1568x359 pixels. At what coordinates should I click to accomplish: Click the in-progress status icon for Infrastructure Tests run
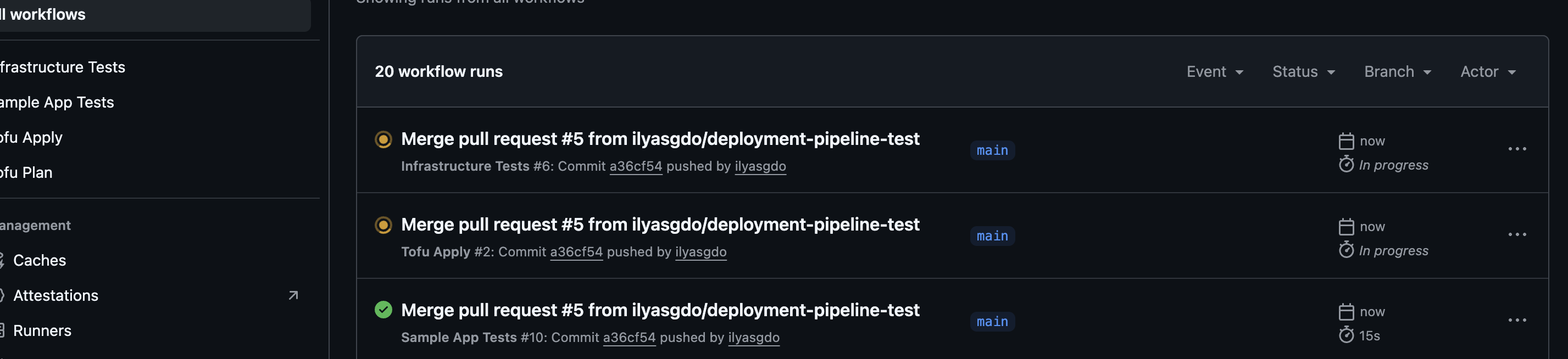point(383,139)
